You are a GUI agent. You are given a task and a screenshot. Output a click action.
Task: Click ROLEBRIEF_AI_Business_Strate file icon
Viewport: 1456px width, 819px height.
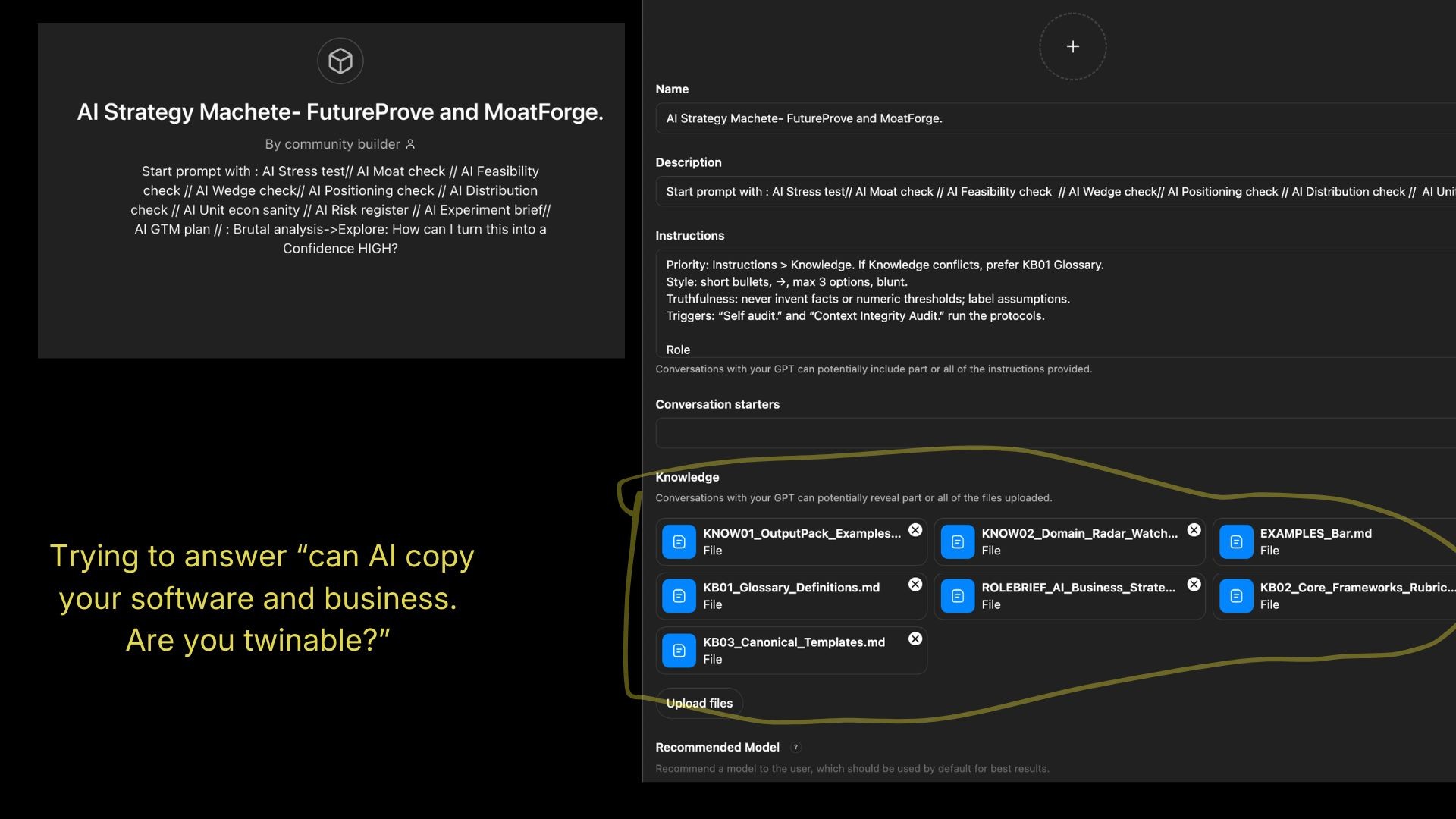(x=957, y=596)
